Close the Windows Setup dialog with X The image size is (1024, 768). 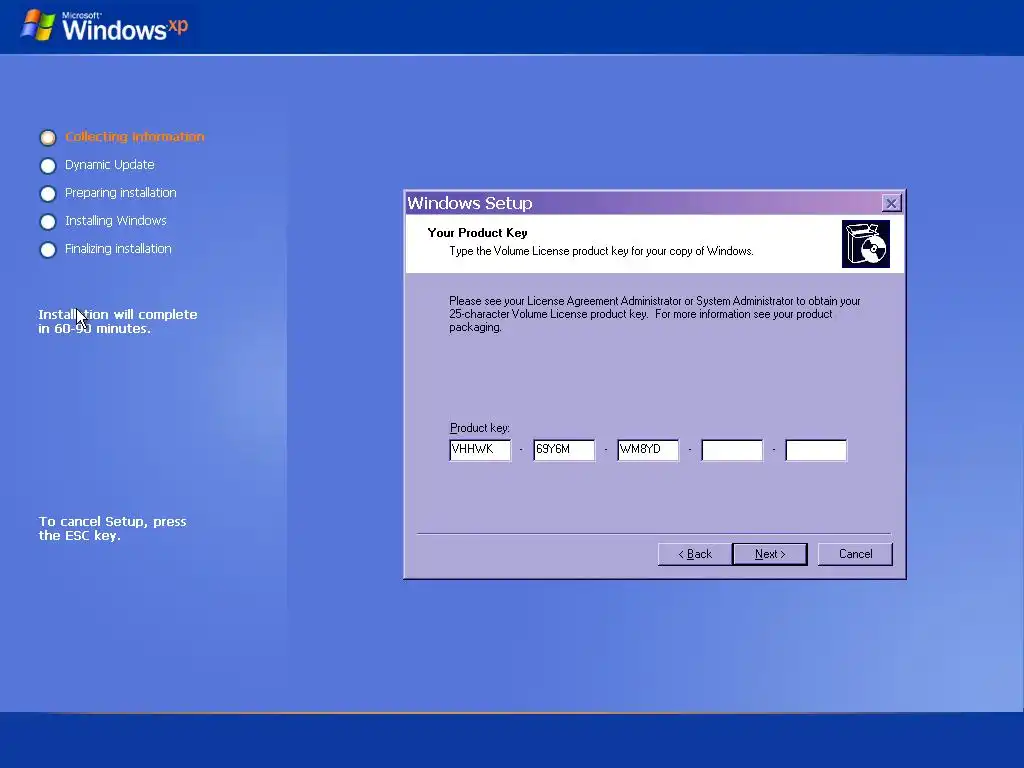[891, 203]
